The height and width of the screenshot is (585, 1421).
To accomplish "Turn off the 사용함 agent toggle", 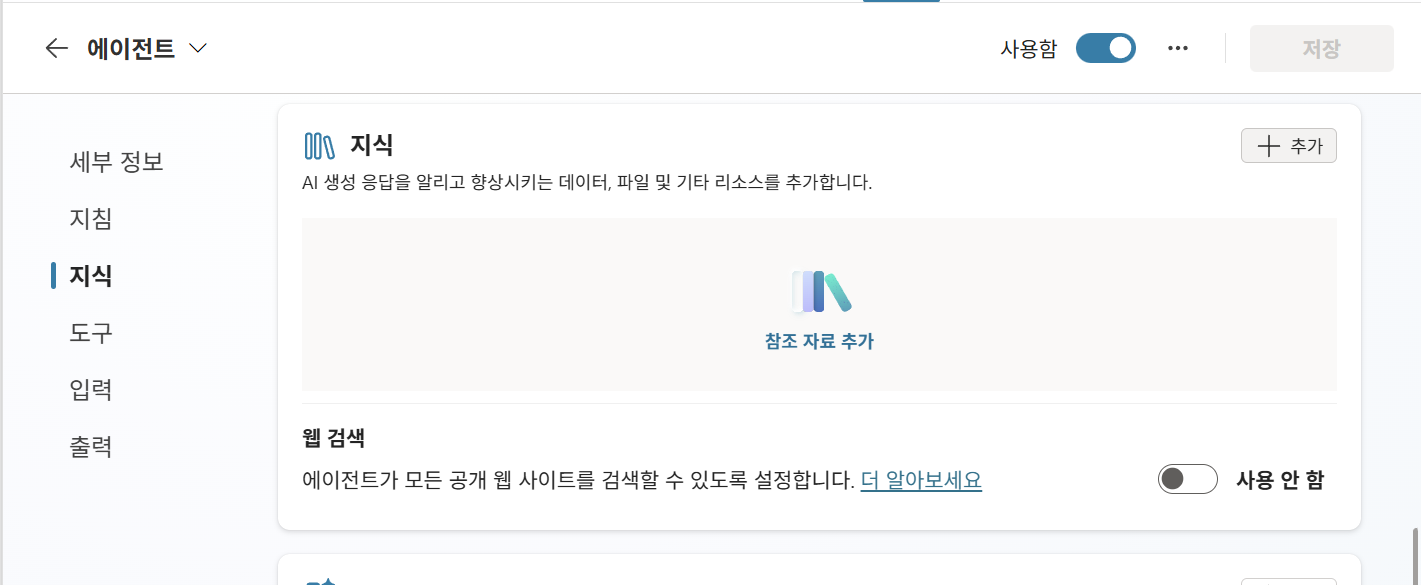I will coord(1106,48).
